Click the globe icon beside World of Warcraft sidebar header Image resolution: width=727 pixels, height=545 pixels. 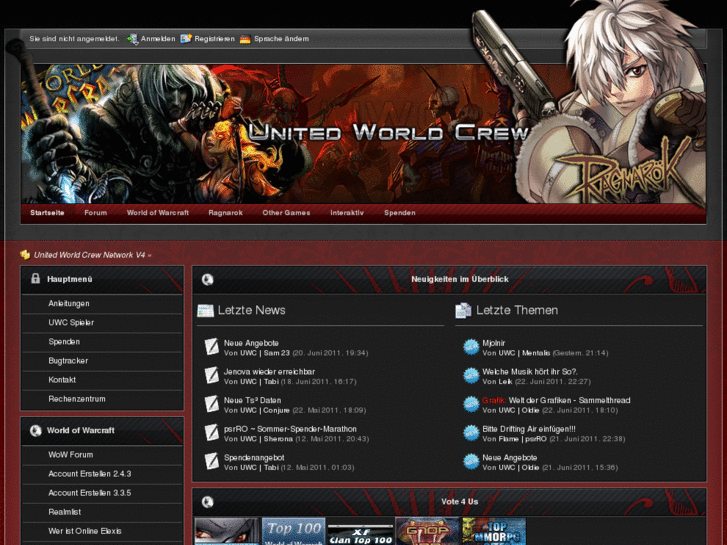click(35, 430)
